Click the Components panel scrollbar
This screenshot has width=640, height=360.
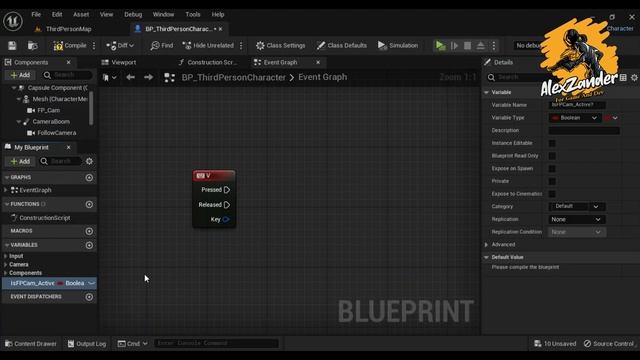tap(91, 108)
